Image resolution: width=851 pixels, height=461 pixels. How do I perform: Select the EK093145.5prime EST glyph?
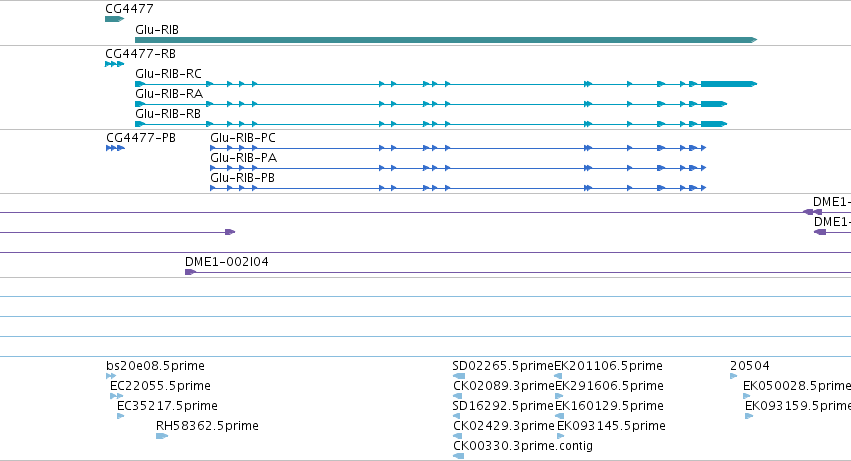click(561, 436)
